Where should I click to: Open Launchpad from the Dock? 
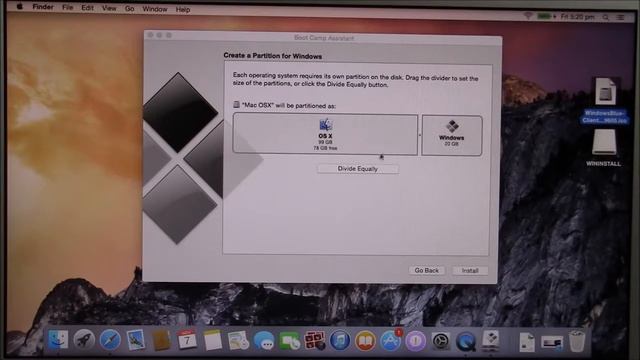tap(84, 340)
